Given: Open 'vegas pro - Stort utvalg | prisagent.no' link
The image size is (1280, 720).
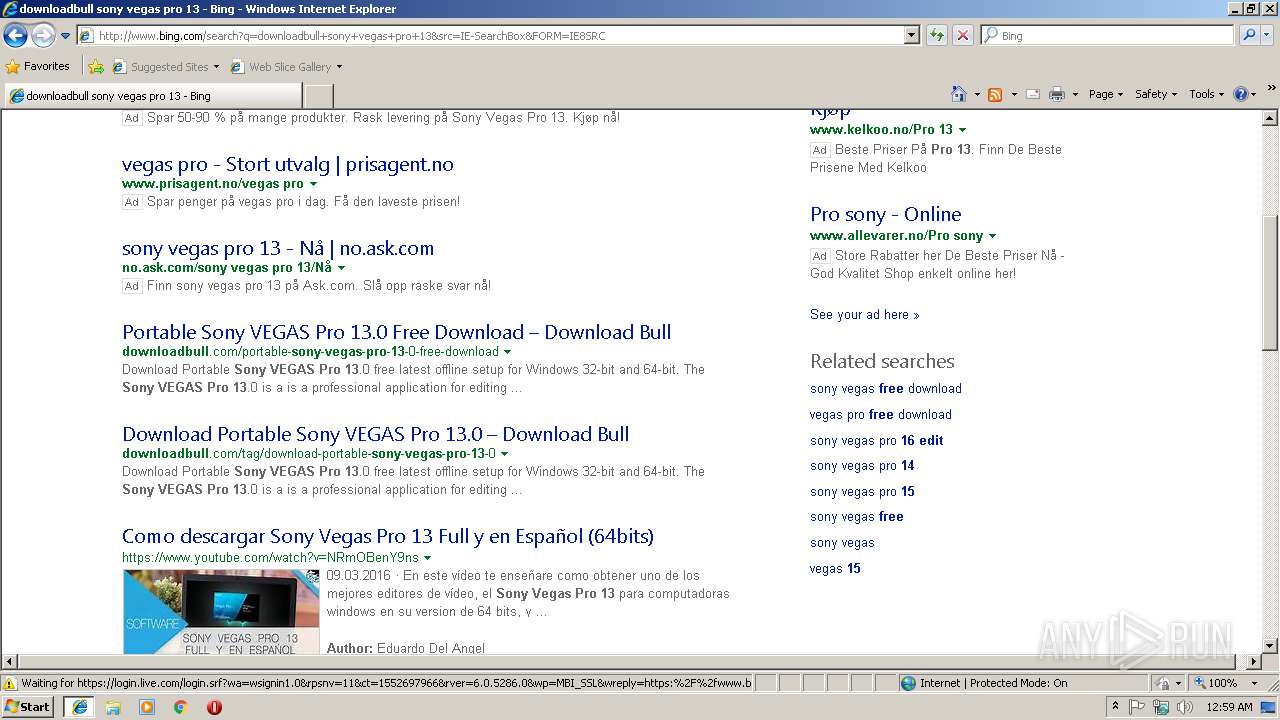Looking at the screenshot, I should point(288,164).
